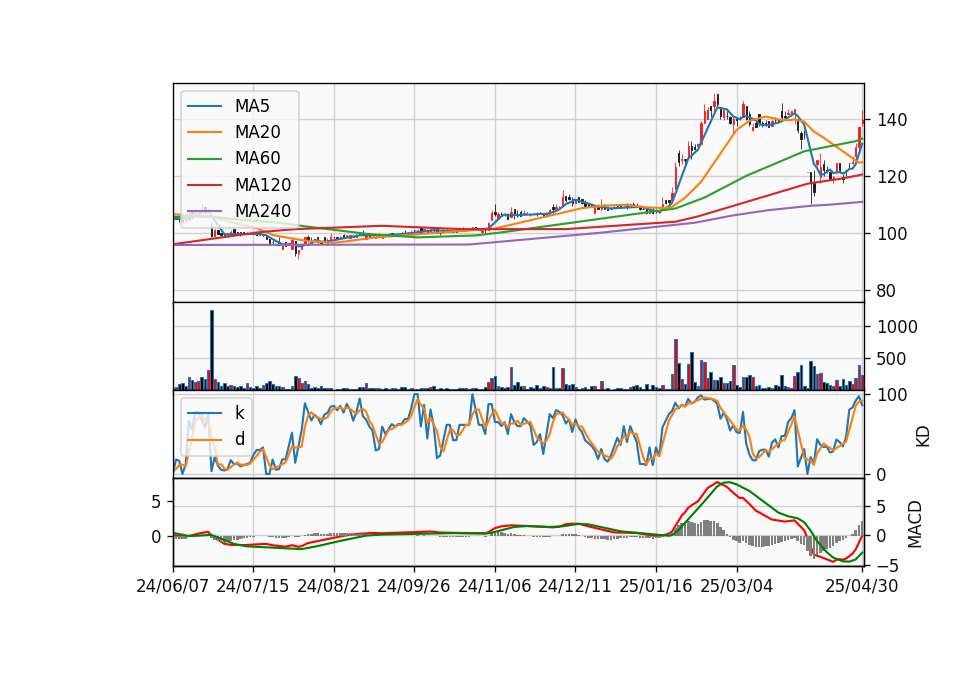The width and height of the screenshot is (960, 690).
Task: Click the MA120 legend label
Action: tap(263, 185)
